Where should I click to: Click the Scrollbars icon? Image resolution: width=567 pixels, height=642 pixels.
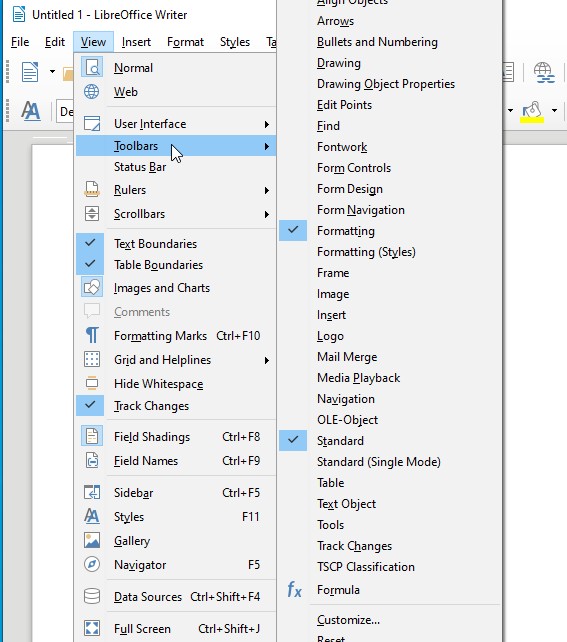pyautogui.click(x=92, y=214)
